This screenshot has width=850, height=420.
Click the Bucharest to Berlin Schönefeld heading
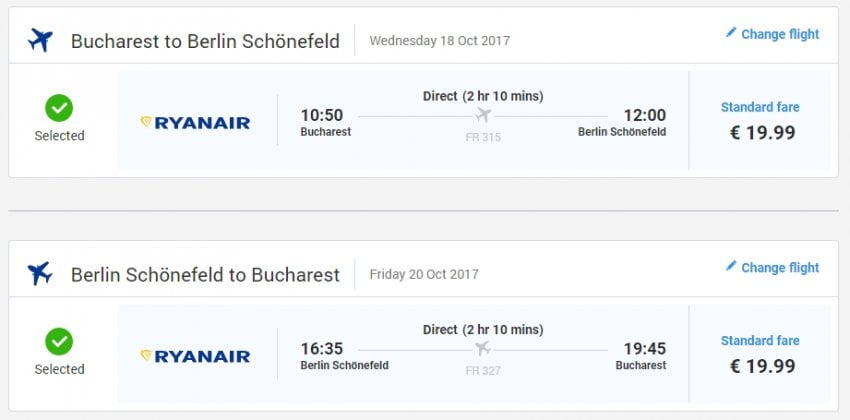[205, 41]
